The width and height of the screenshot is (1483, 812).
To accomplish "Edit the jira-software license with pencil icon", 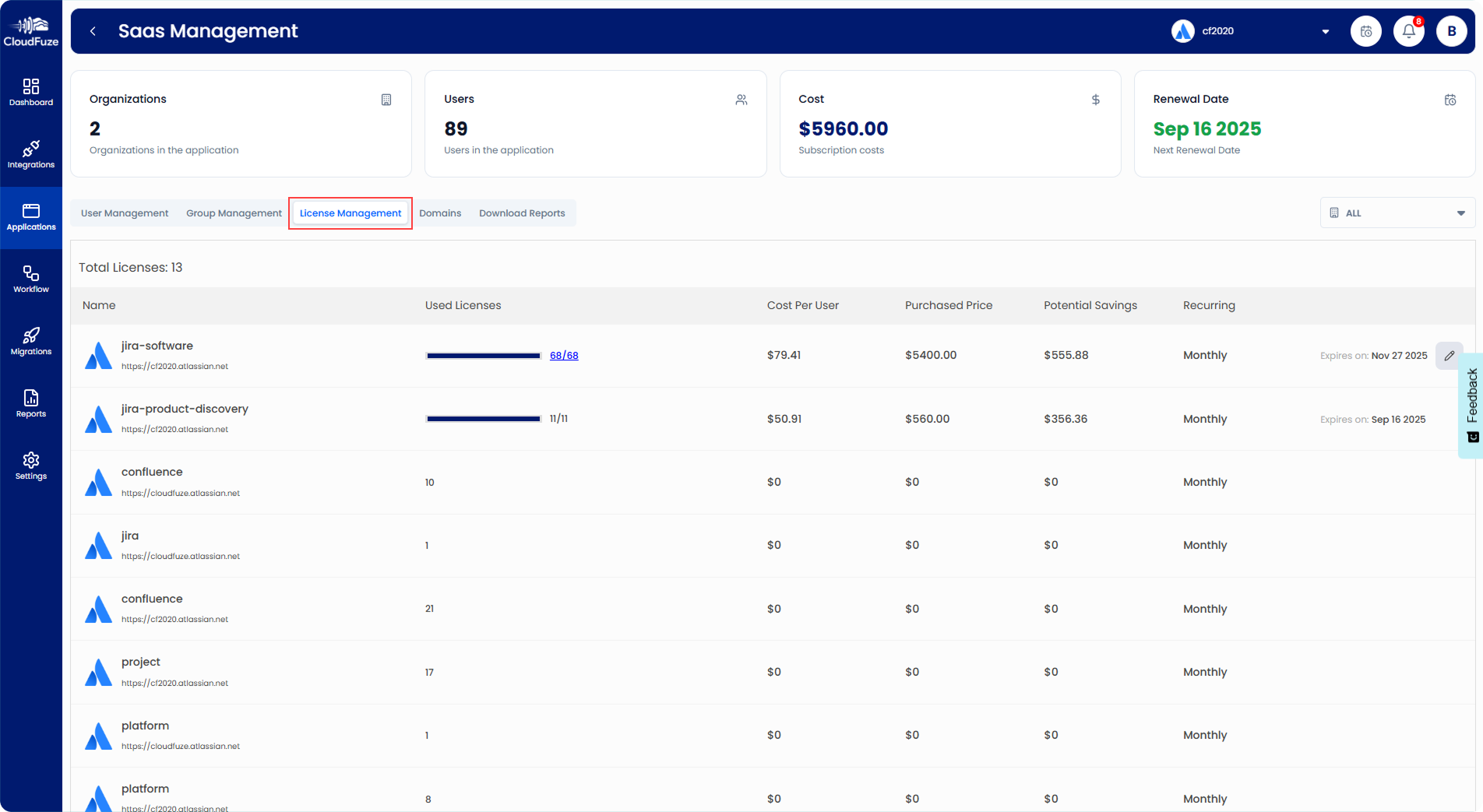I will point(1450,356).
